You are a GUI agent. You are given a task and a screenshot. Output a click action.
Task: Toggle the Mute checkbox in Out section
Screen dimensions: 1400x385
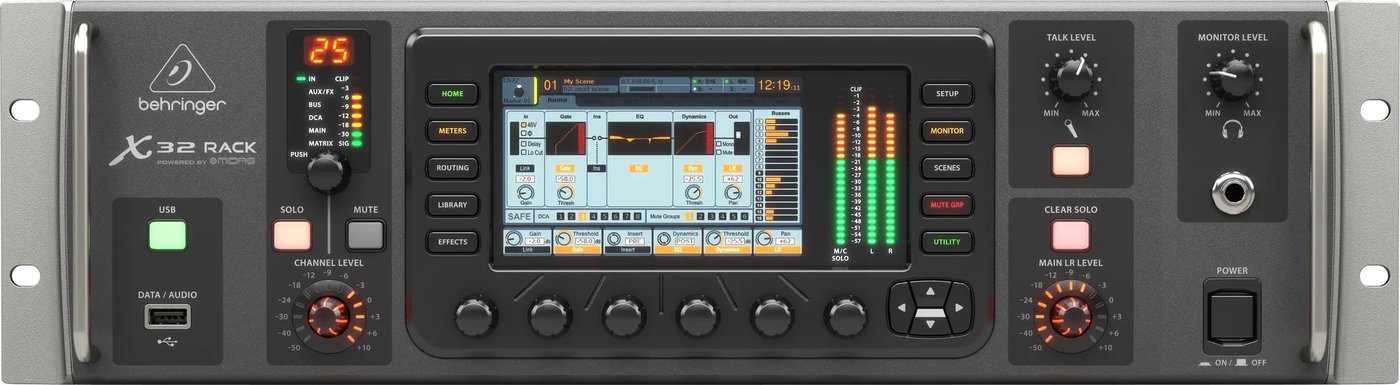coord(719,153)
